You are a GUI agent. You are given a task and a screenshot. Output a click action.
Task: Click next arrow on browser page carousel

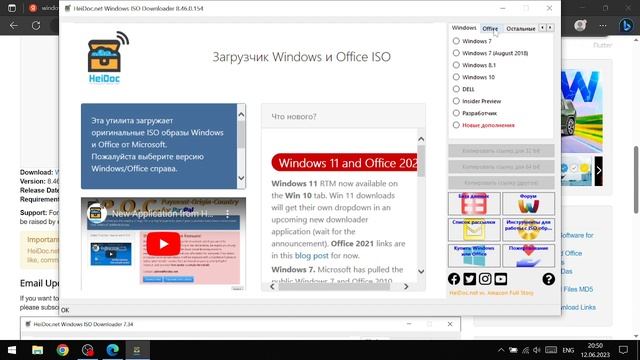click(598, 170)
